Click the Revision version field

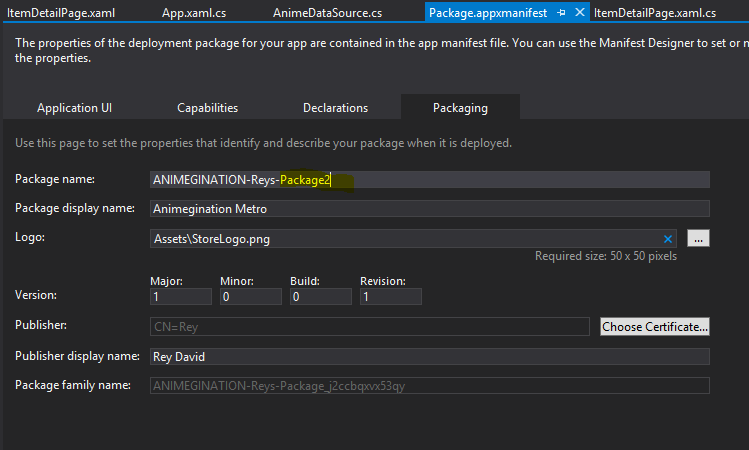pyautogui.click(x=391, y=297)
